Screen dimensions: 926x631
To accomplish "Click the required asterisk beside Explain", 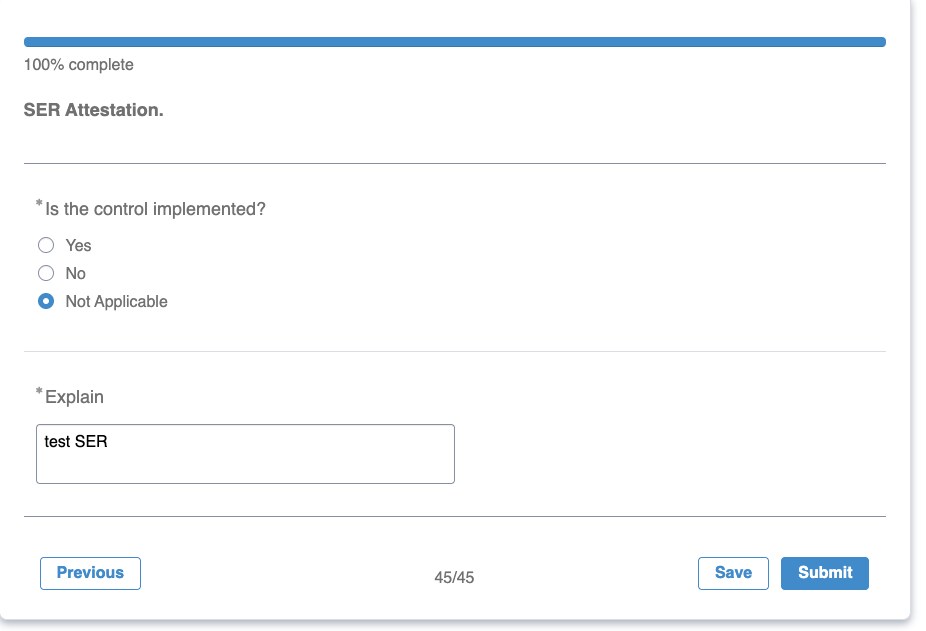I will (x=40, y=391).
